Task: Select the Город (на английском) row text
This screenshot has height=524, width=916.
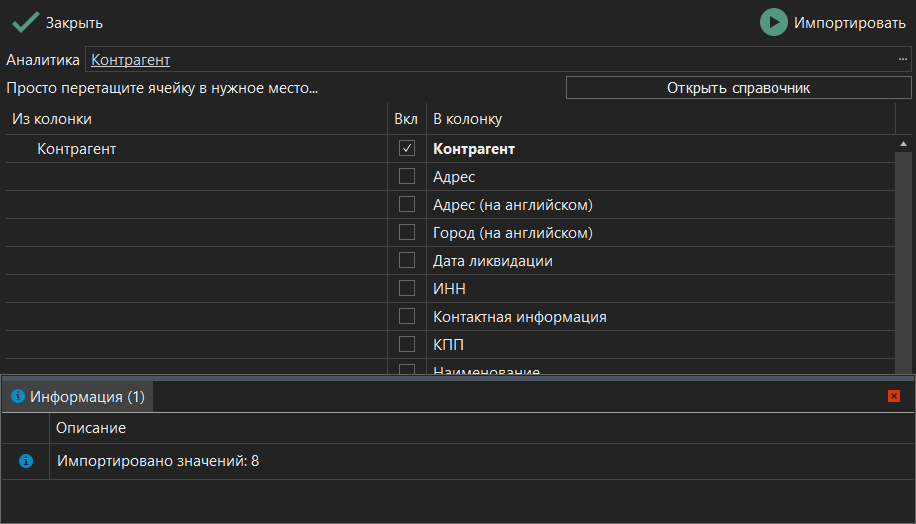Action: [512, 233]
